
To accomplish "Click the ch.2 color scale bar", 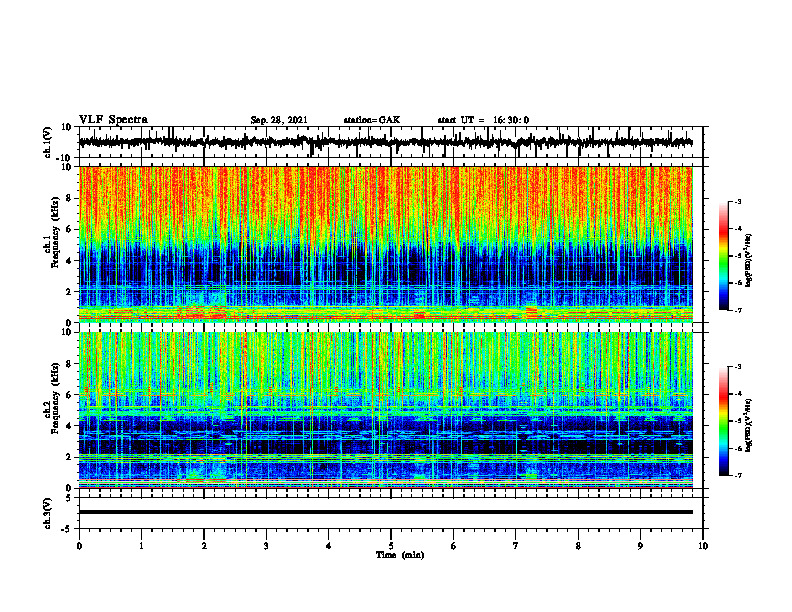I will (723, 421).
